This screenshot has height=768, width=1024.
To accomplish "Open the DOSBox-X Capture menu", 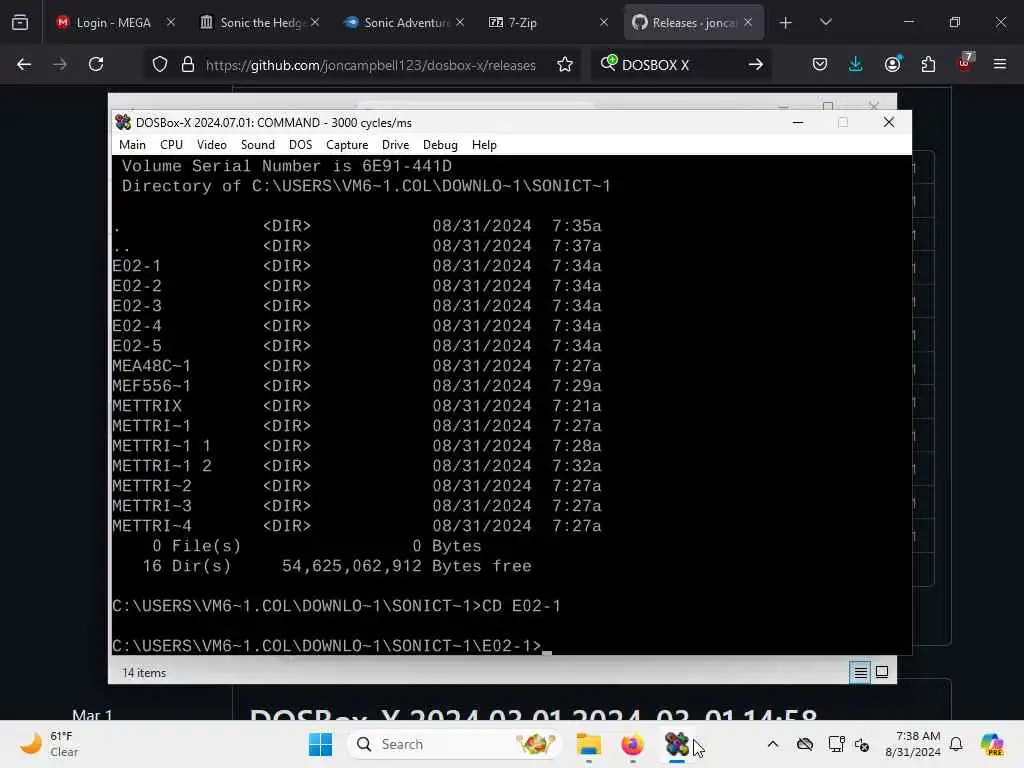I will point(347,145).
